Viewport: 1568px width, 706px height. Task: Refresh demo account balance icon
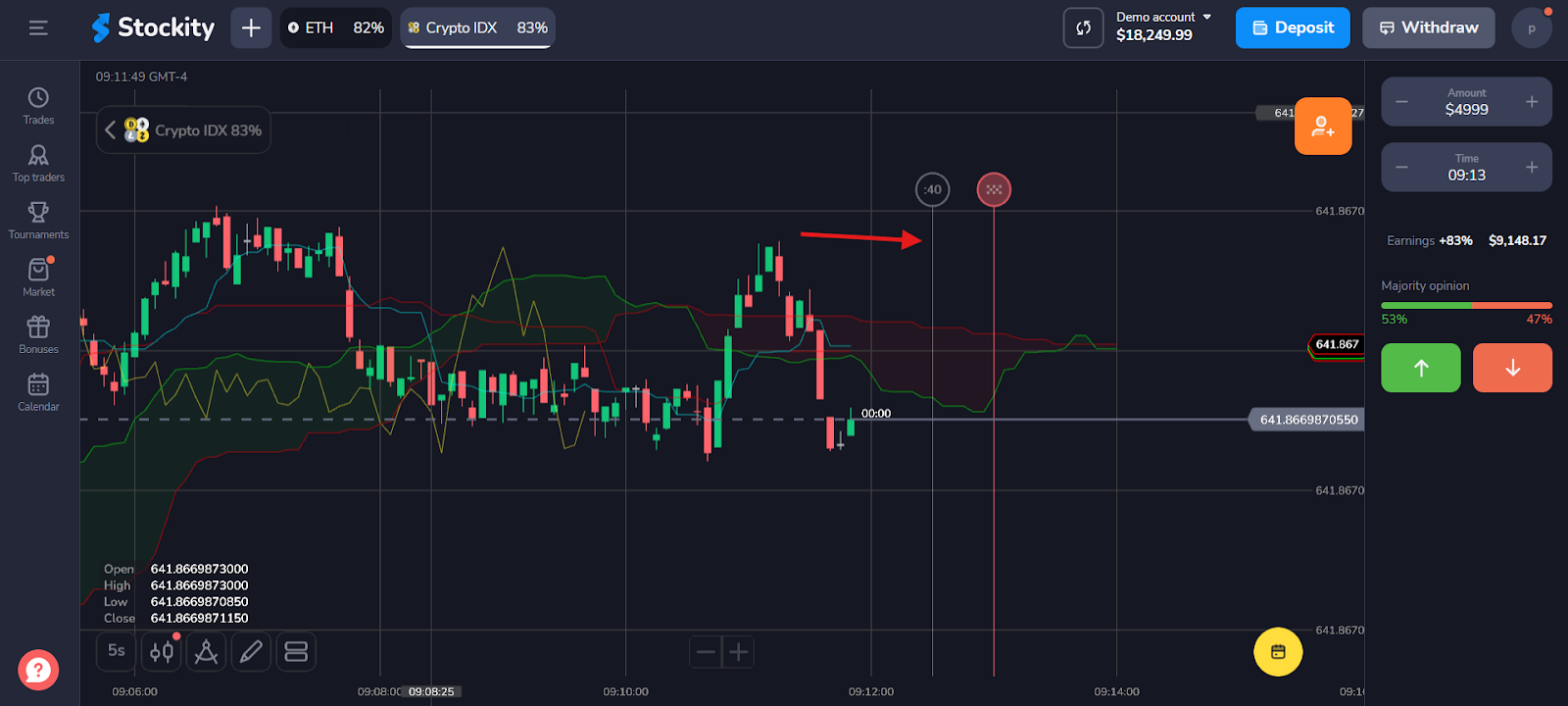tap(1083, 27)
